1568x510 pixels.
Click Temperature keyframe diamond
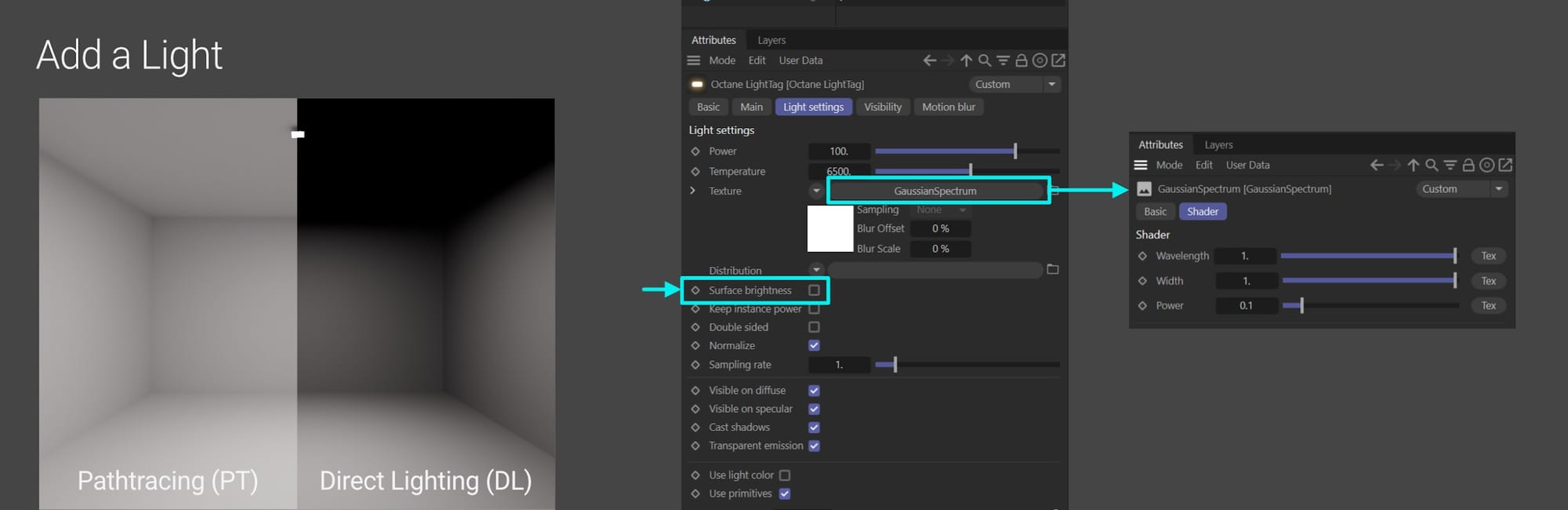695,171
